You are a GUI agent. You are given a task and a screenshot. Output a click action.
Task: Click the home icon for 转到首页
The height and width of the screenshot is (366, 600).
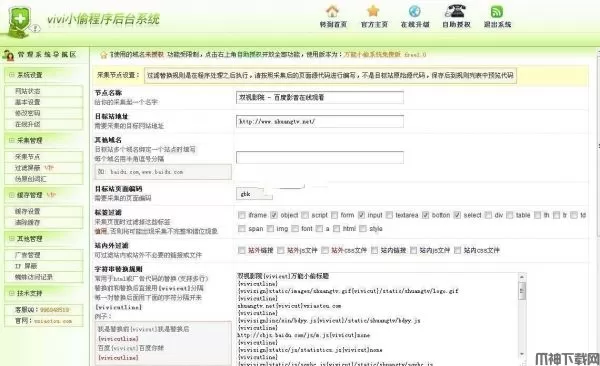point(333,11)
